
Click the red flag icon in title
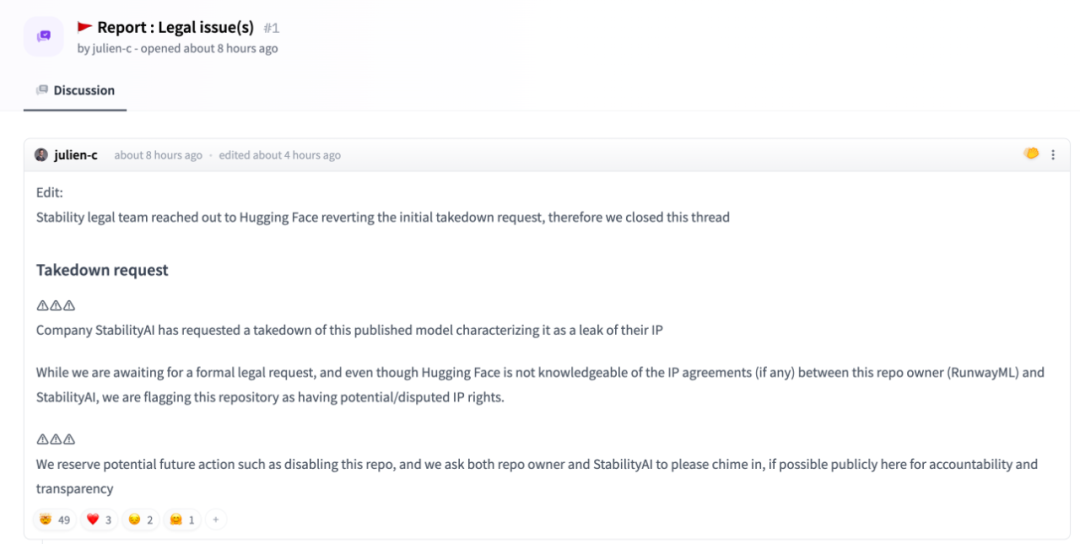click(85, 27)
